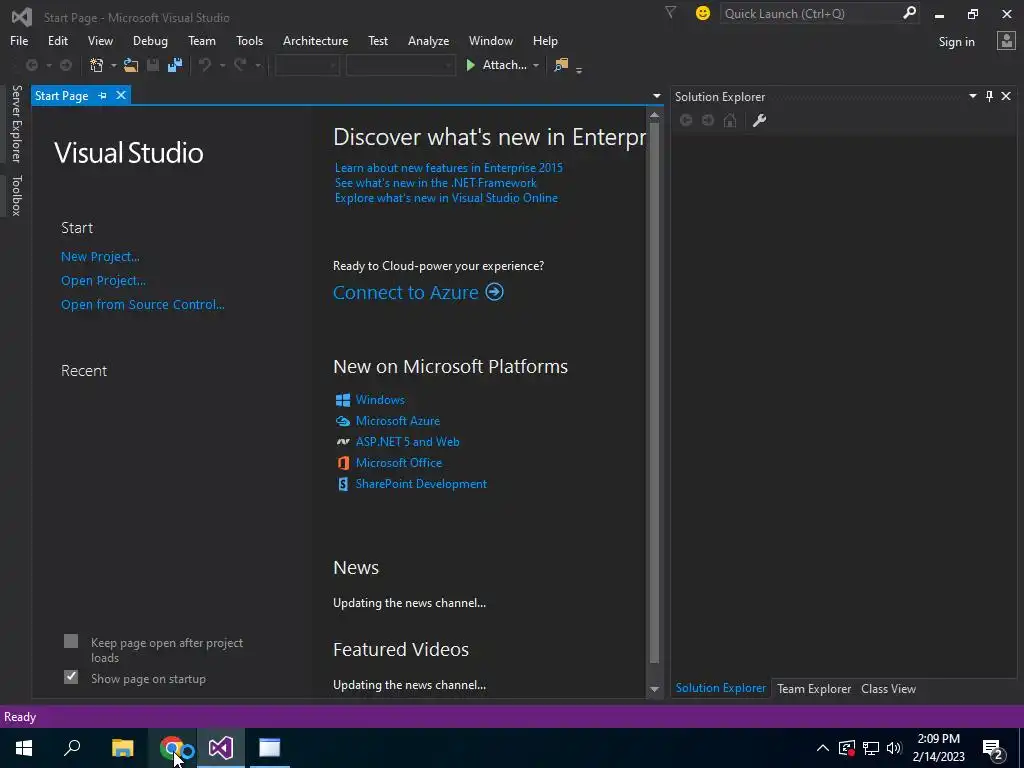
Task: Open the Solution Configurations combo box
Action: [307, 65]
